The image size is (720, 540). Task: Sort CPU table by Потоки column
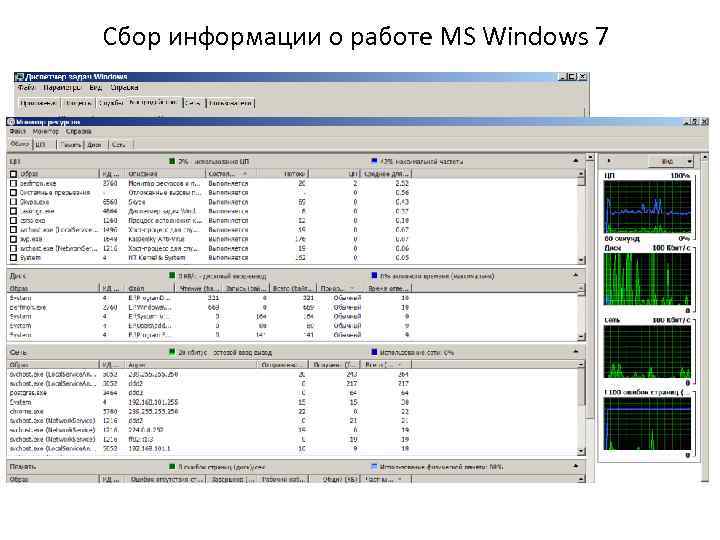pos(282,174)
